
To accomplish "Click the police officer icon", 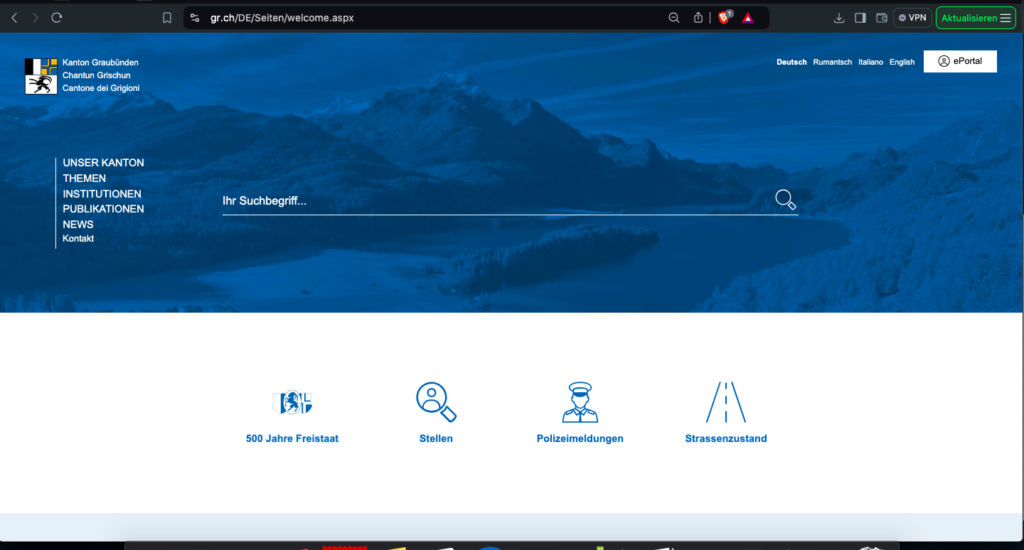I will pyautogui.click(x=580, y=402).
